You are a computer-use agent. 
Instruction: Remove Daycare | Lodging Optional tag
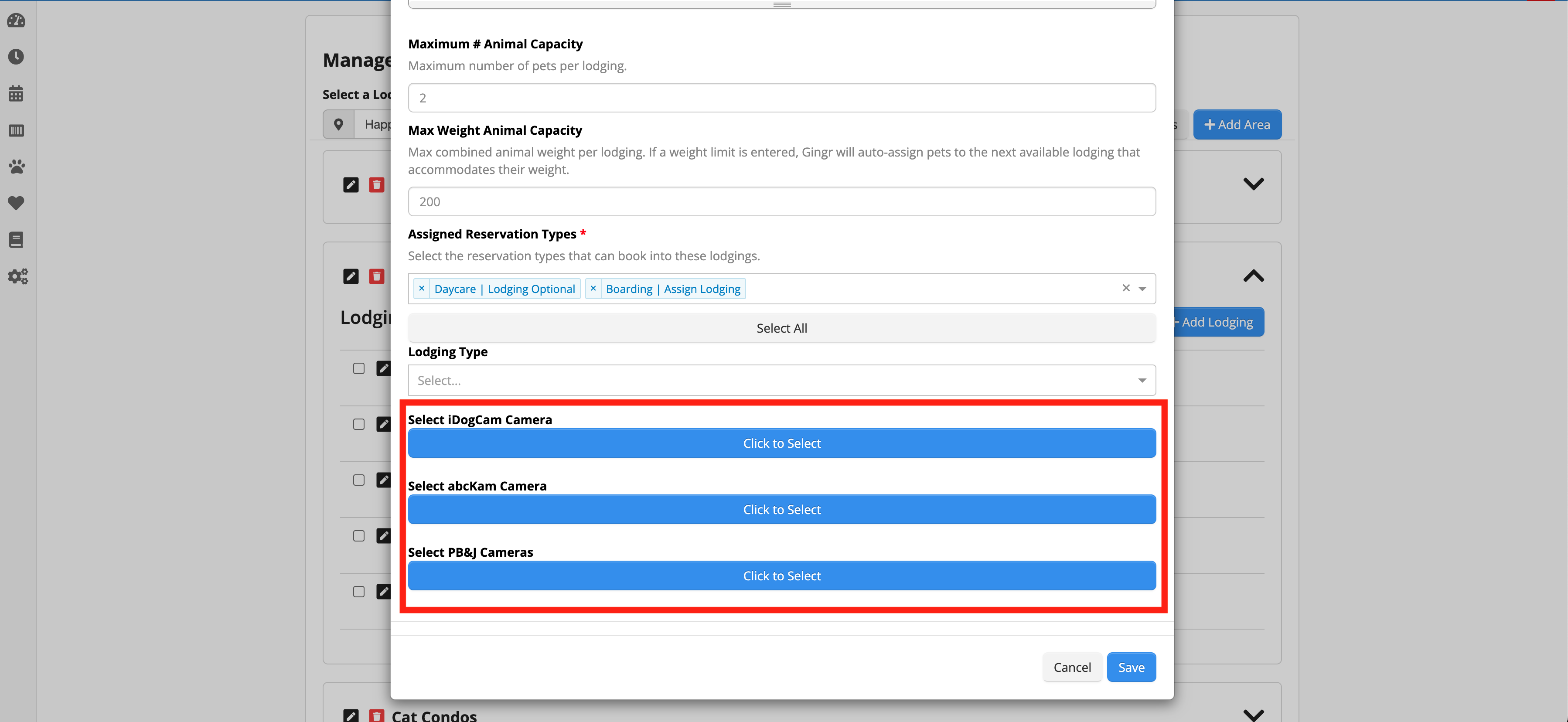coord(422,289)
